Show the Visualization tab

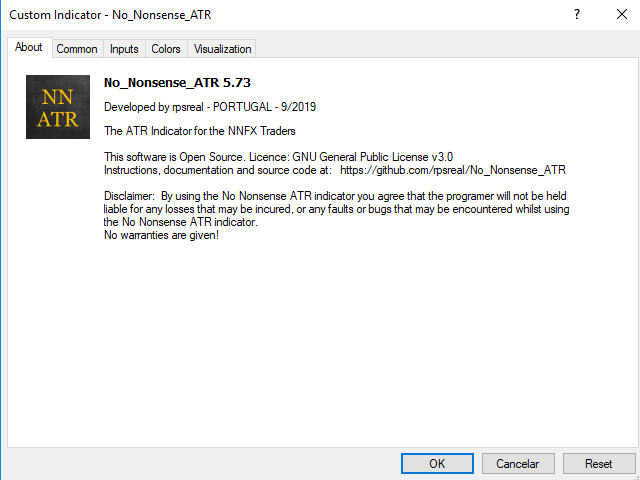coord(223,49)
